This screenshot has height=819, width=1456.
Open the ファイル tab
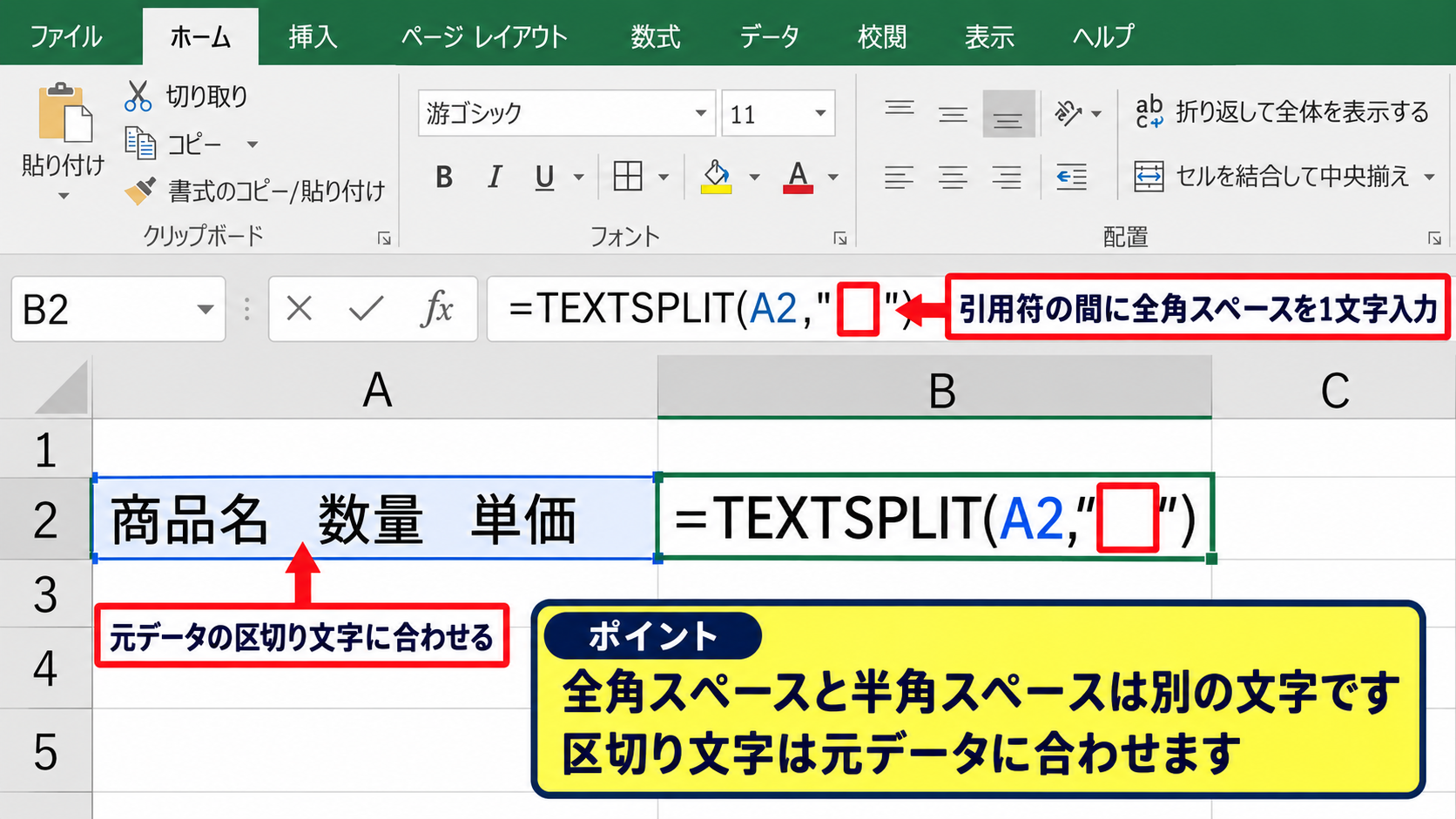click(x=66, y=37)
